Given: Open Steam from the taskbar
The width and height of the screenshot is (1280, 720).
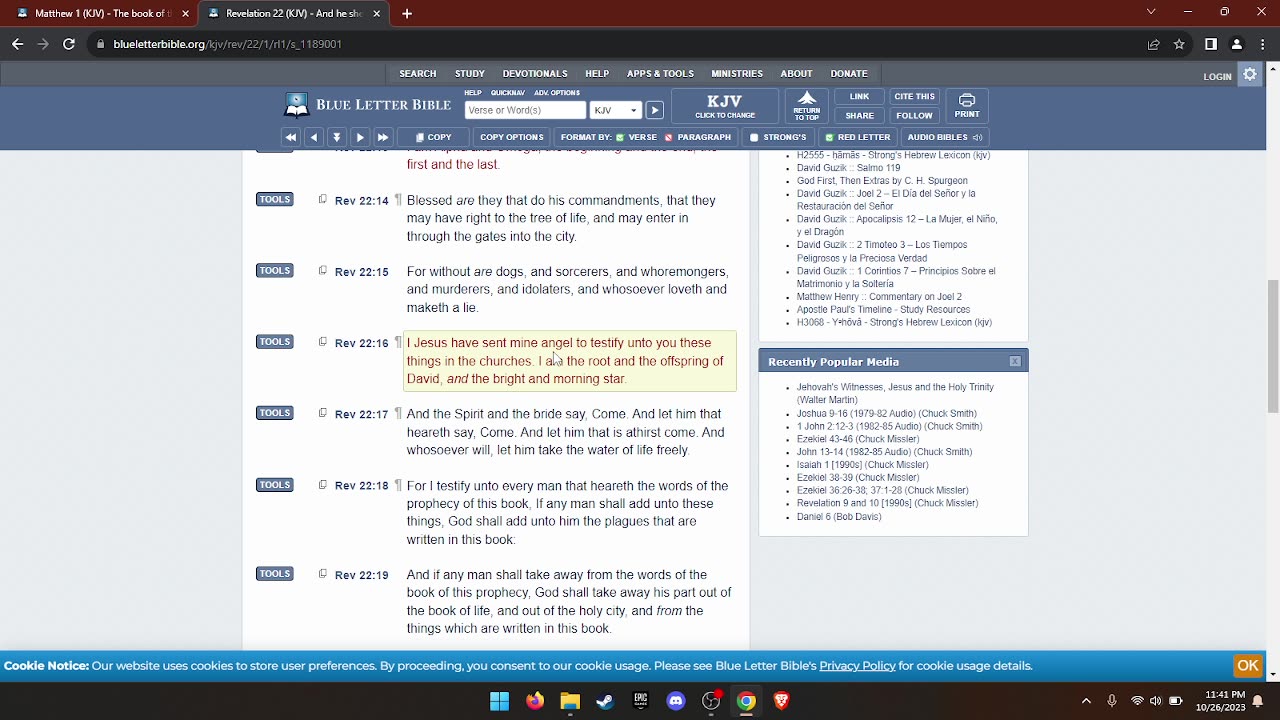Looking at the screenshot, I should (605, 701).
